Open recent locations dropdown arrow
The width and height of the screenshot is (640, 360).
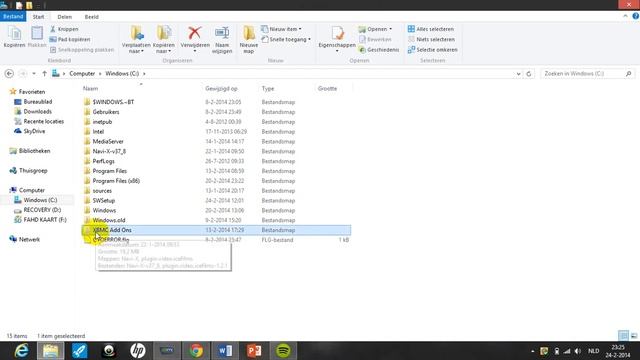(x=34, y=73)
